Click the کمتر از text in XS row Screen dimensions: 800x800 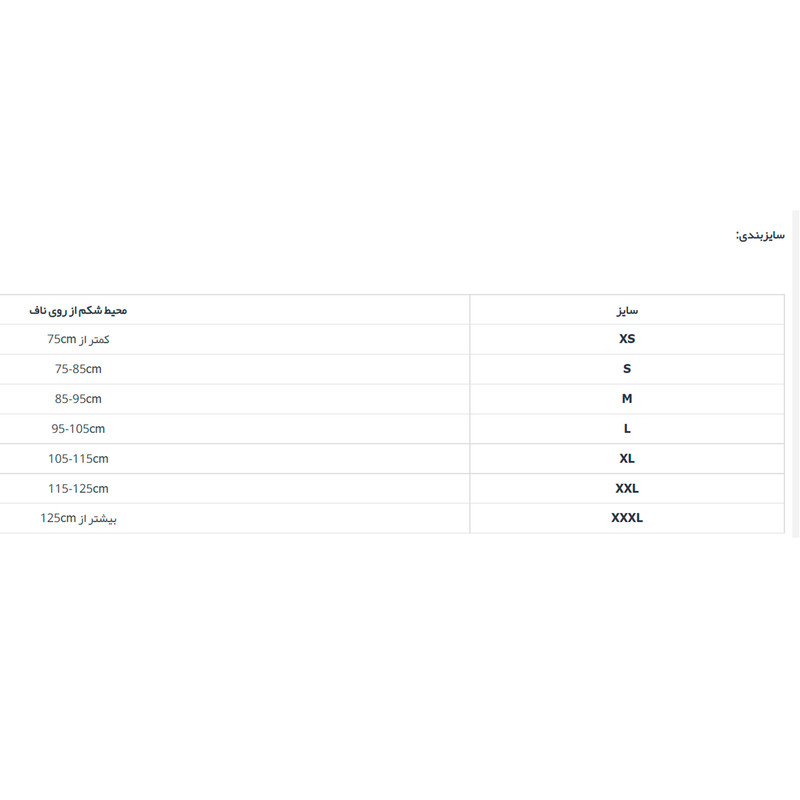[95, 340]
